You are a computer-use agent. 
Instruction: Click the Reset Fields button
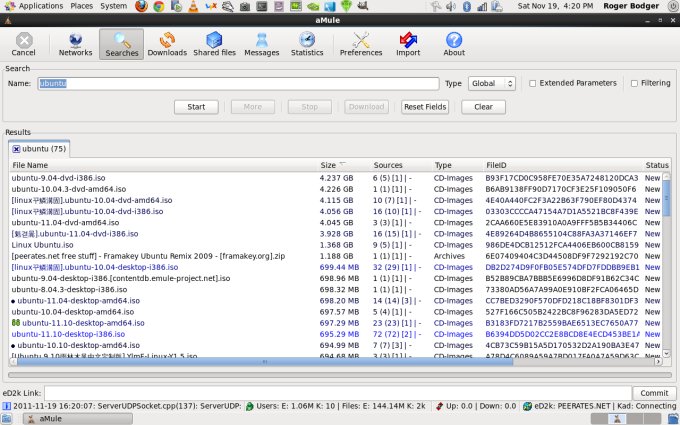click(x=427, y=106)
